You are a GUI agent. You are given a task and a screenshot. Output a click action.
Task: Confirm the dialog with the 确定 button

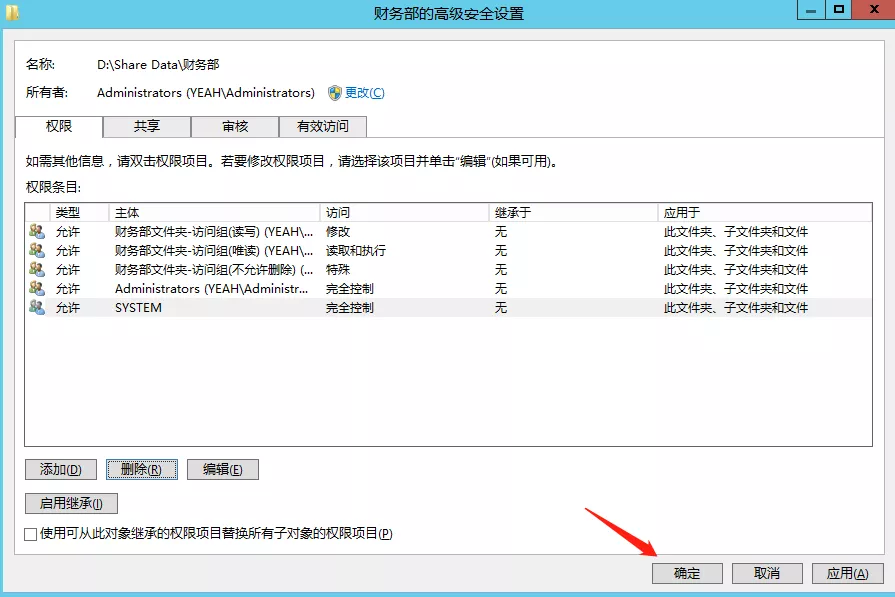click(x=687, y=573)
